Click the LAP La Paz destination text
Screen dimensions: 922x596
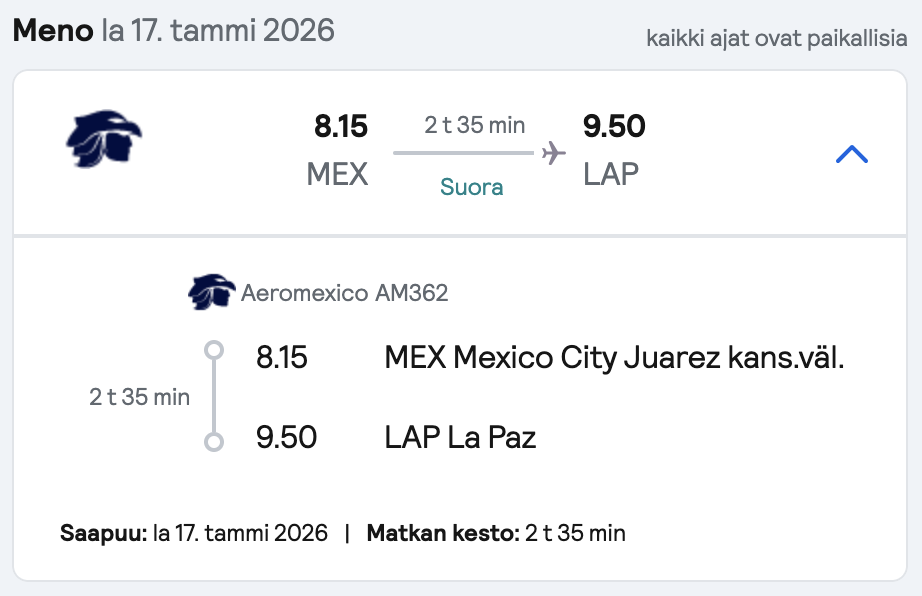point(460,437)
